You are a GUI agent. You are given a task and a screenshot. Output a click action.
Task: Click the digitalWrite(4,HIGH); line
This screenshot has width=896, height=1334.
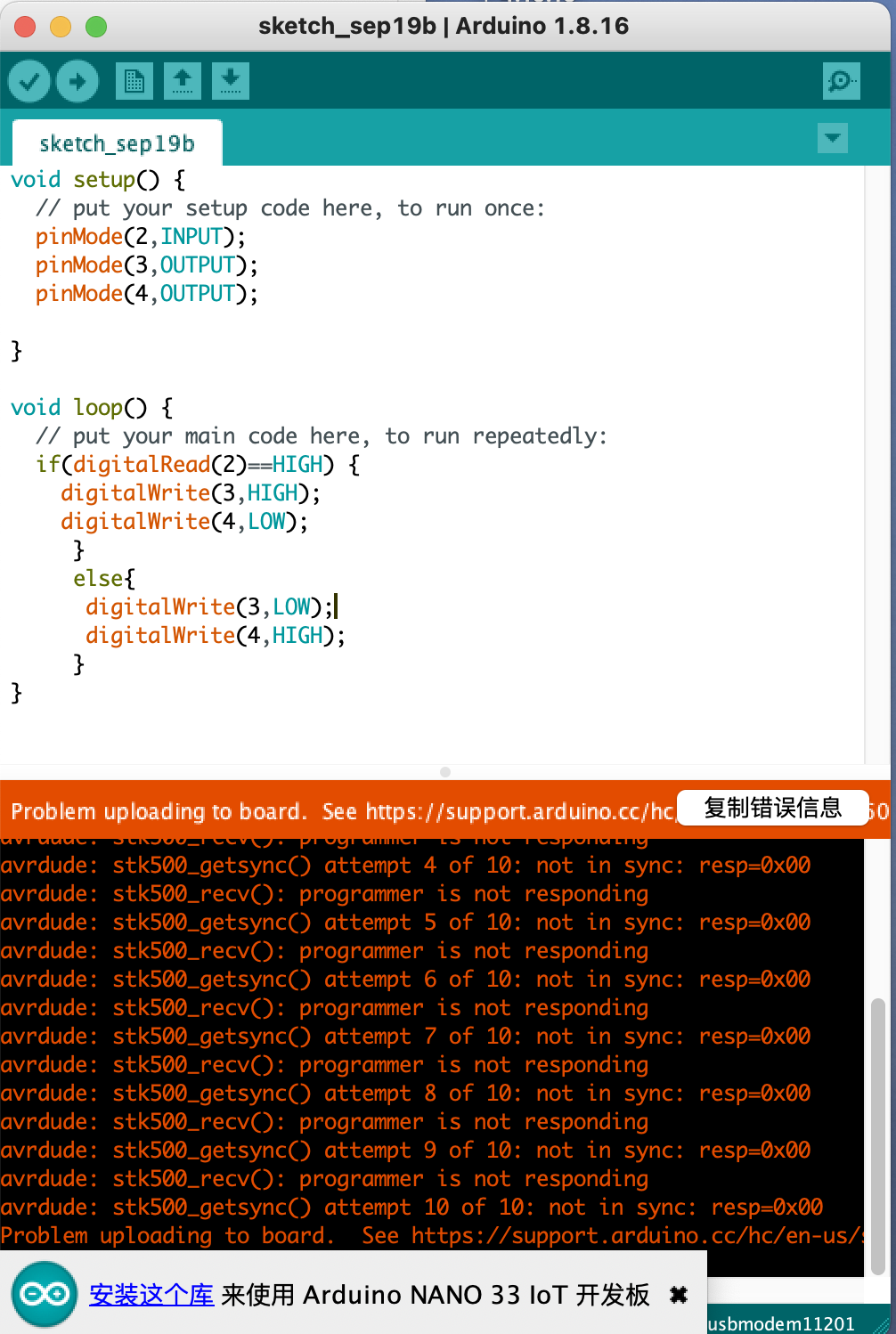[216, 636]
